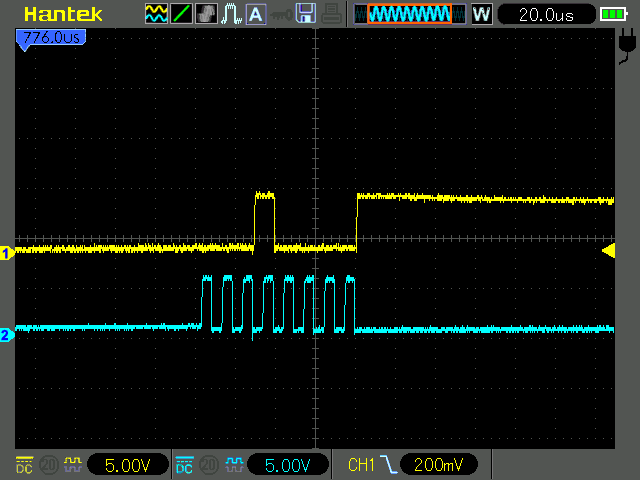Click the falling edge trigger slope icon
The image size is (640, 480).
tap(388, 464)
